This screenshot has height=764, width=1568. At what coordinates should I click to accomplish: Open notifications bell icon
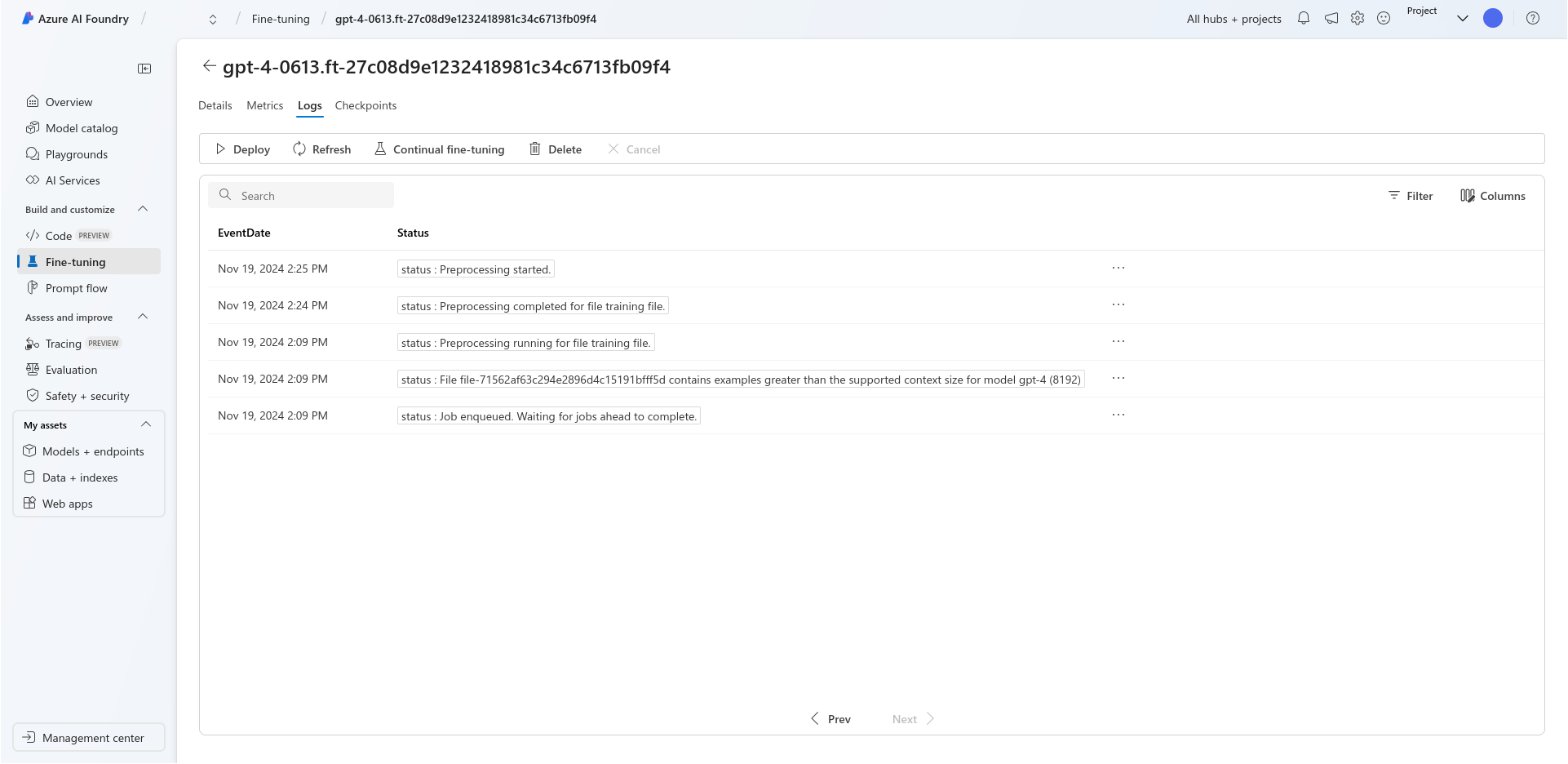pyautogui.click(x=1304, y=18)
